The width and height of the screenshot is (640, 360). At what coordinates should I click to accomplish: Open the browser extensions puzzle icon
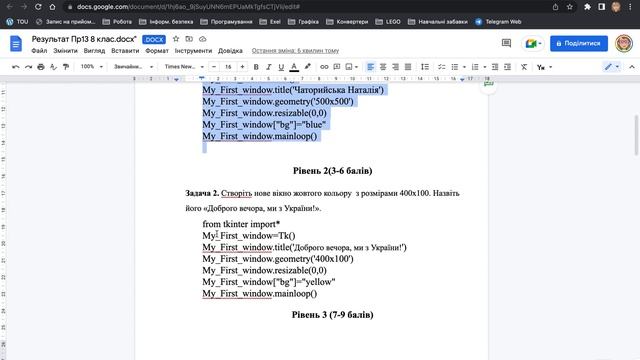coord(587,7)
